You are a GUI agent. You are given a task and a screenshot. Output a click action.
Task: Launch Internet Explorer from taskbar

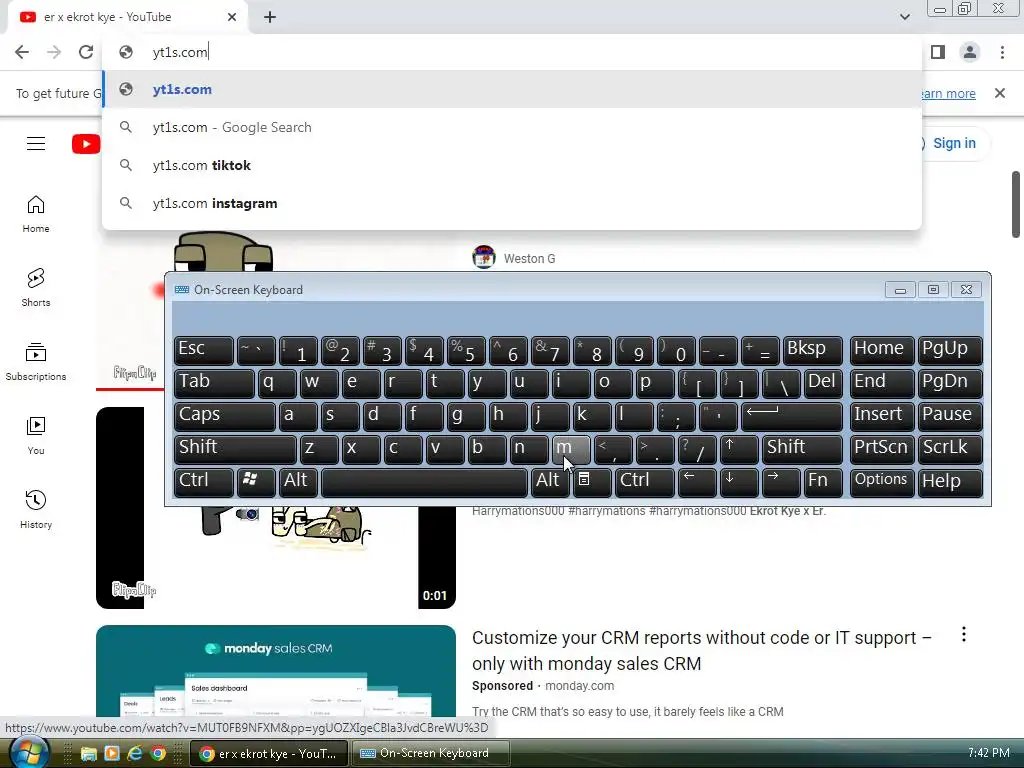pyautogui.click(x=135, y=754)
